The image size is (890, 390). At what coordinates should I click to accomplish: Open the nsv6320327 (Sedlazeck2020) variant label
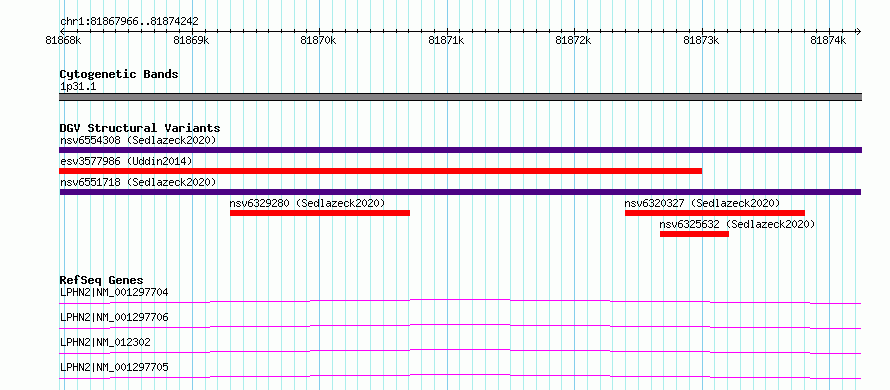702,203
